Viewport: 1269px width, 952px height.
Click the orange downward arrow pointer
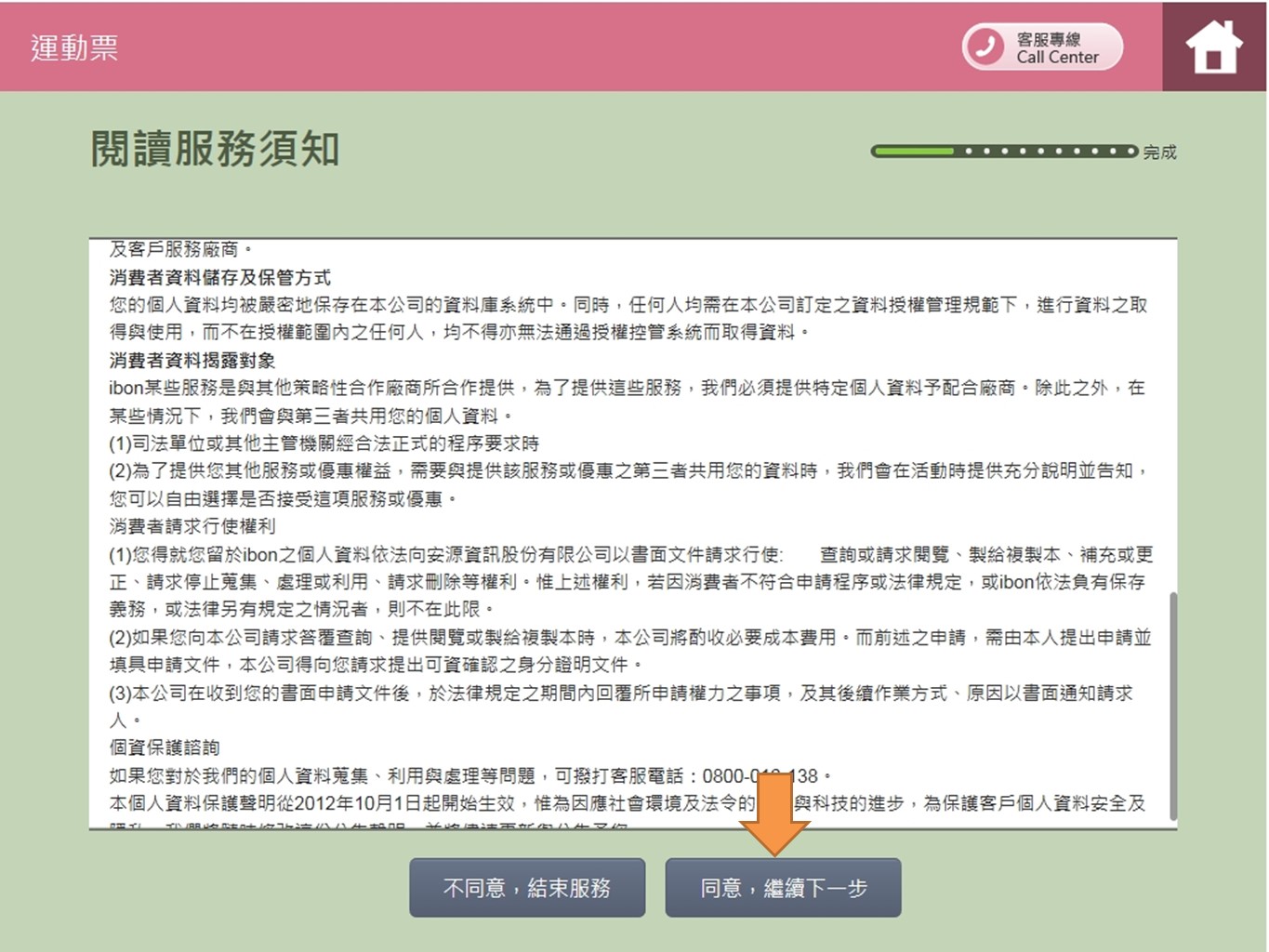coord(774,815)
